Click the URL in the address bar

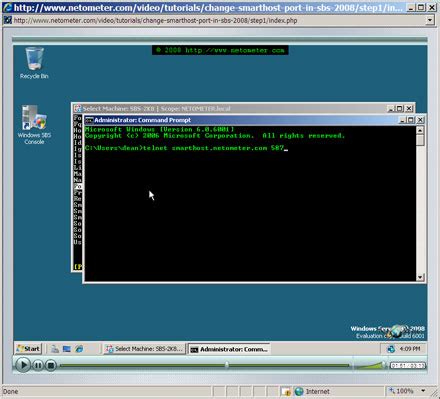(x=155, y=21)
